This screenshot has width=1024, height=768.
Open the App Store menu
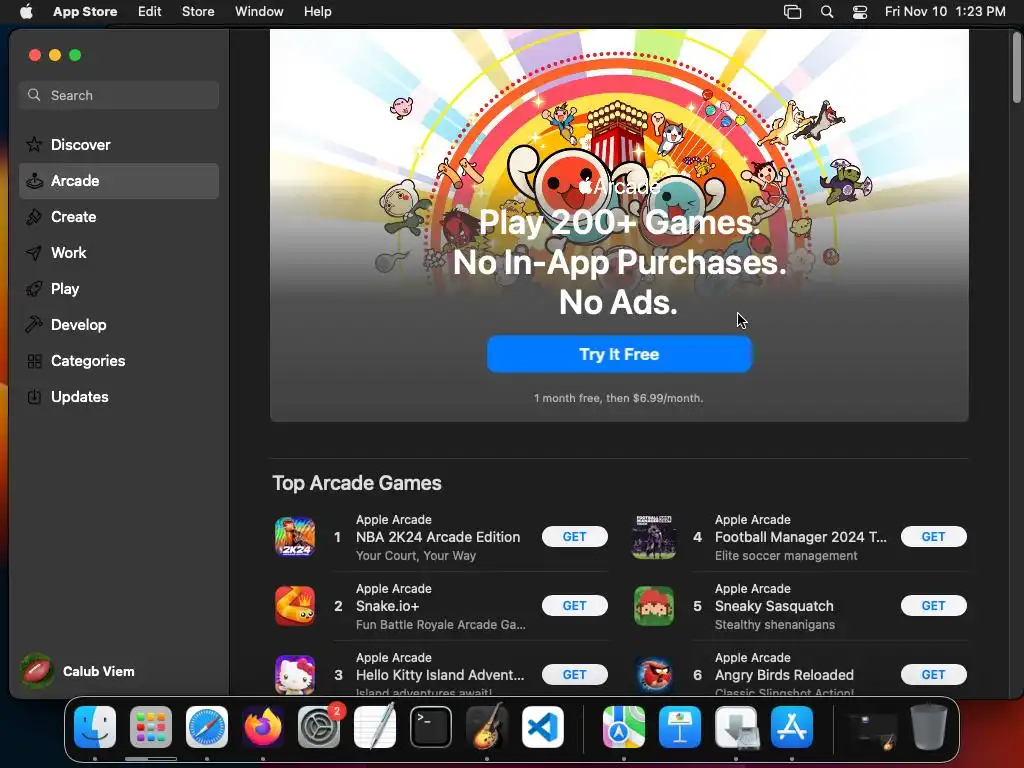(x=85, y=12)
